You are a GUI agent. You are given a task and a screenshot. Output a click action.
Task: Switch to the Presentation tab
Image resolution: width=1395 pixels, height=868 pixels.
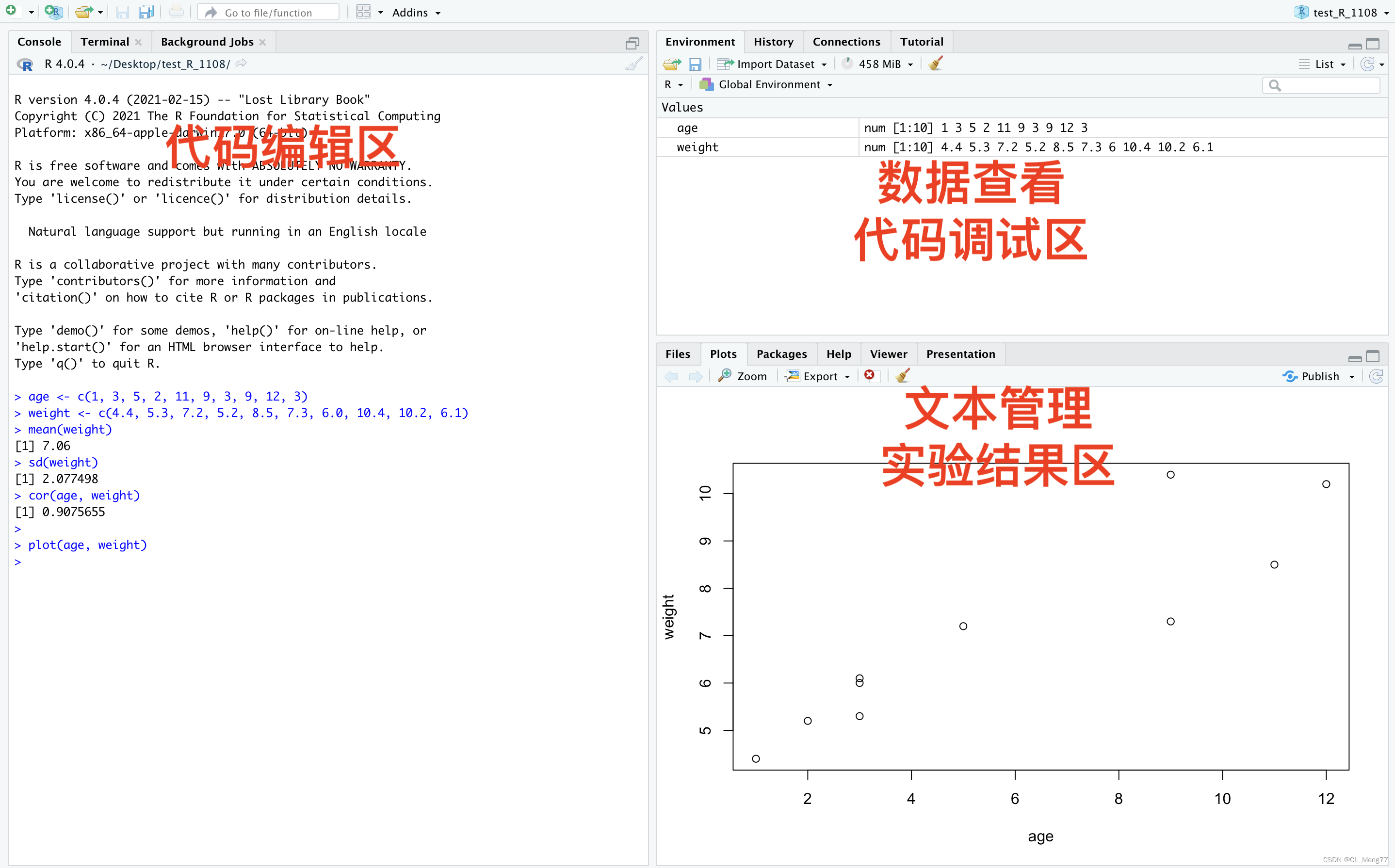tap(960, 354)
